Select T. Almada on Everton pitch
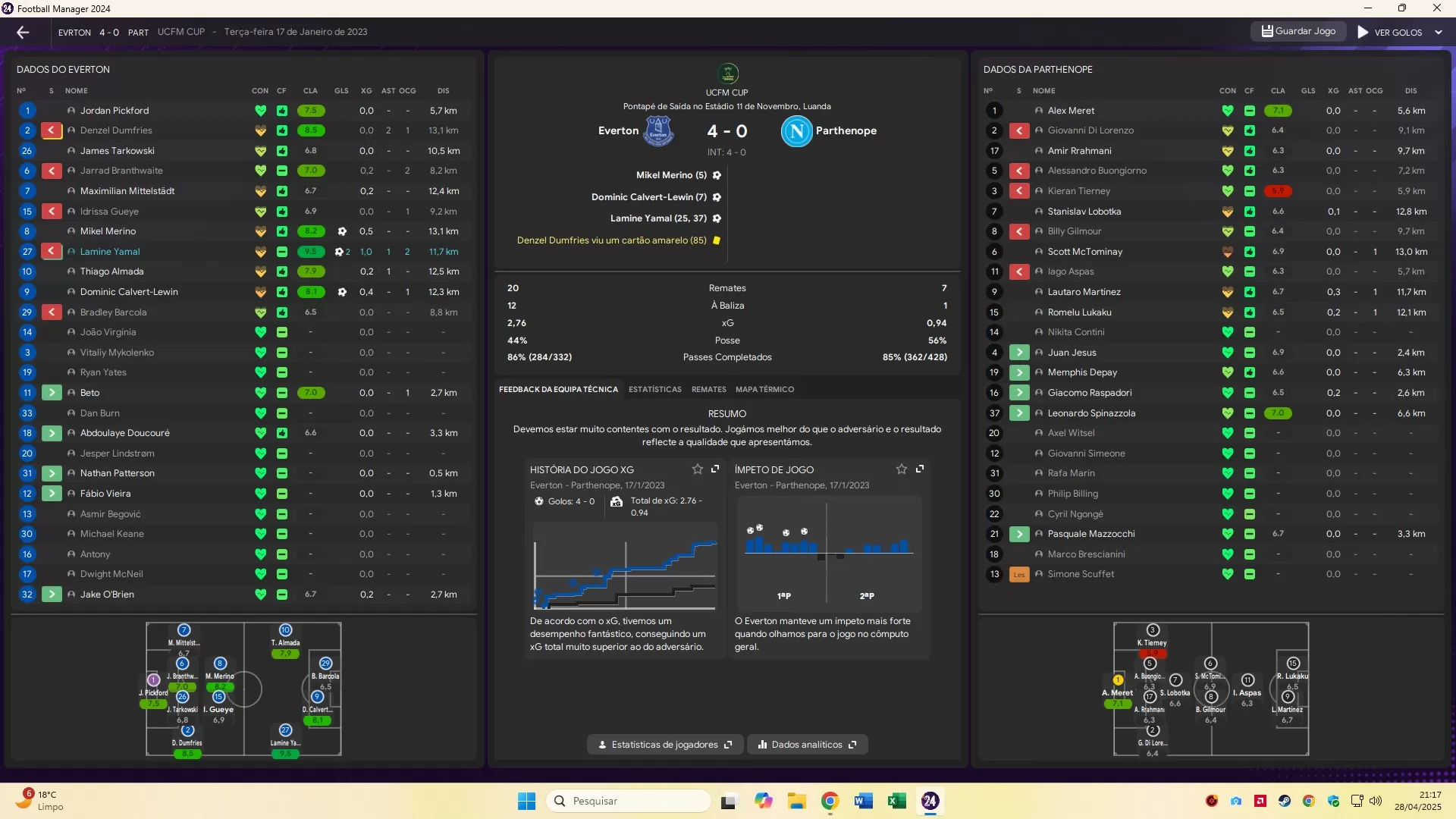 click(x=285, y=642)
